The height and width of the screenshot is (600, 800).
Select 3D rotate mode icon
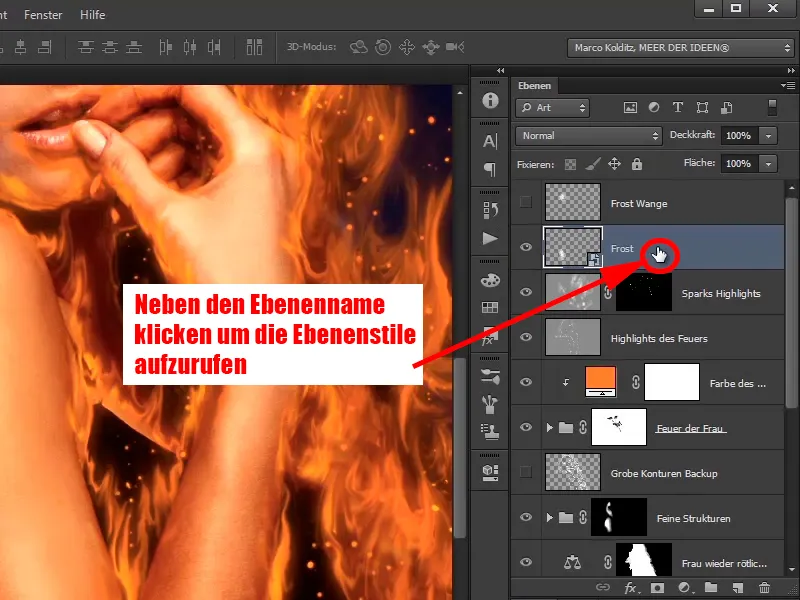click(x=359, y=47)
